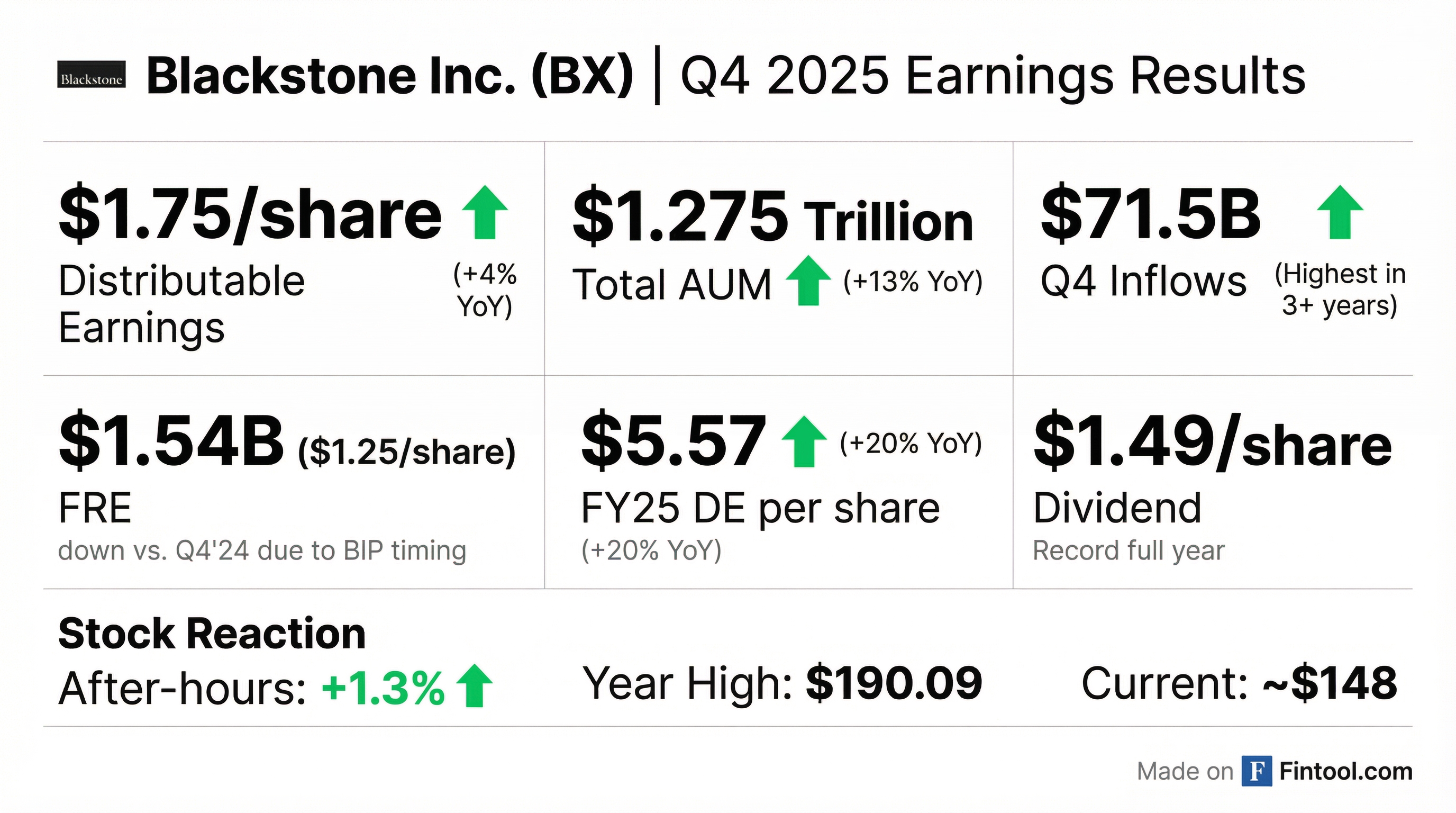Click the blue Fintool F logo
Viewport: 1456px width, 813px height.
coord(1257,771)
